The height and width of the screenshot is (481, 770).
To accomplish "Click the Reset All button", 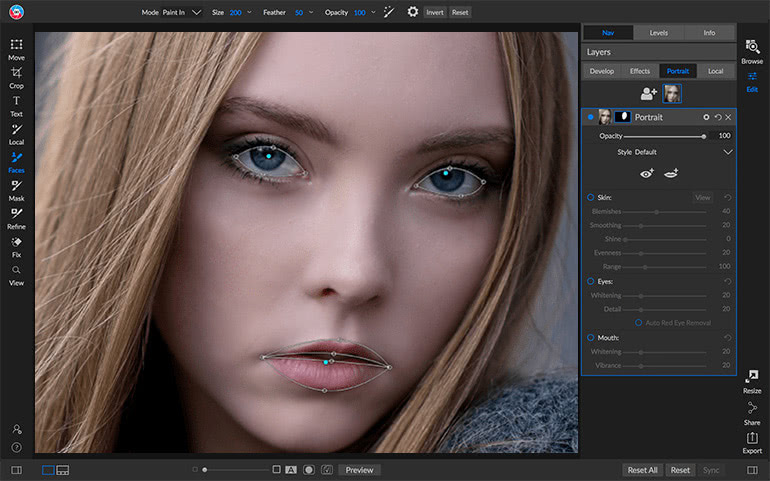I will pos(642,470).
